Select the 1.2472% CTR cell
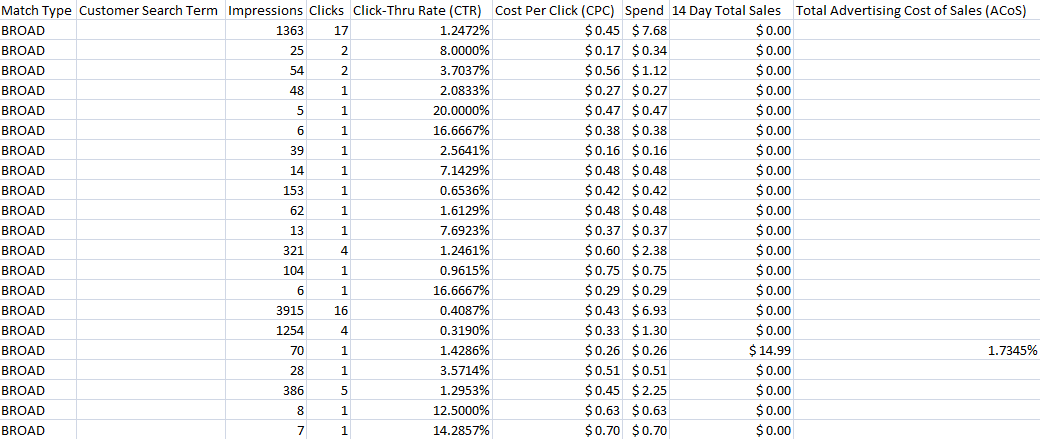This screenshot has height=439, width=1040. (x=421, y=31)
